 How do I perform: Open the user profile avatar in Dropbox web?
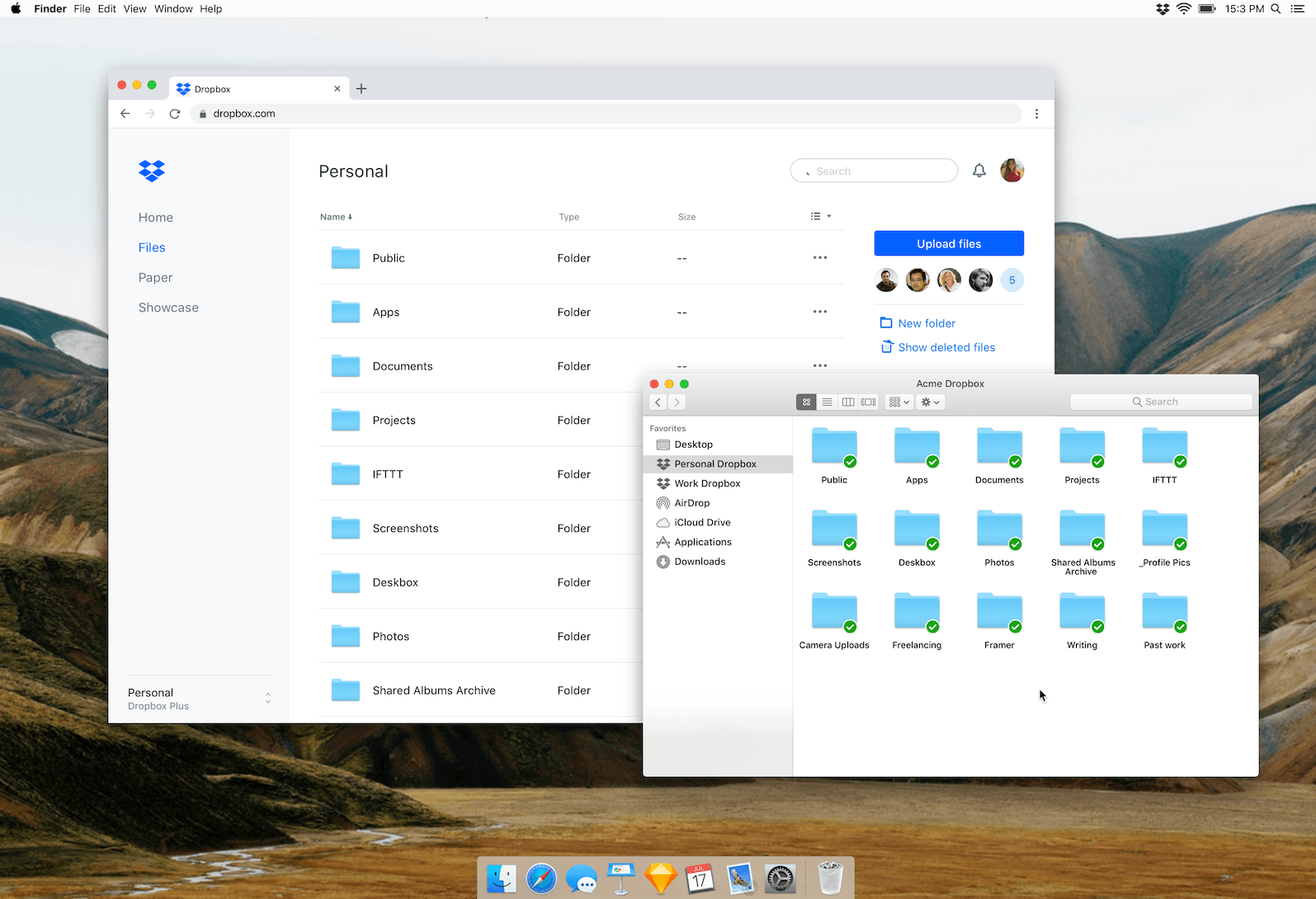[x=1012, y=171]
